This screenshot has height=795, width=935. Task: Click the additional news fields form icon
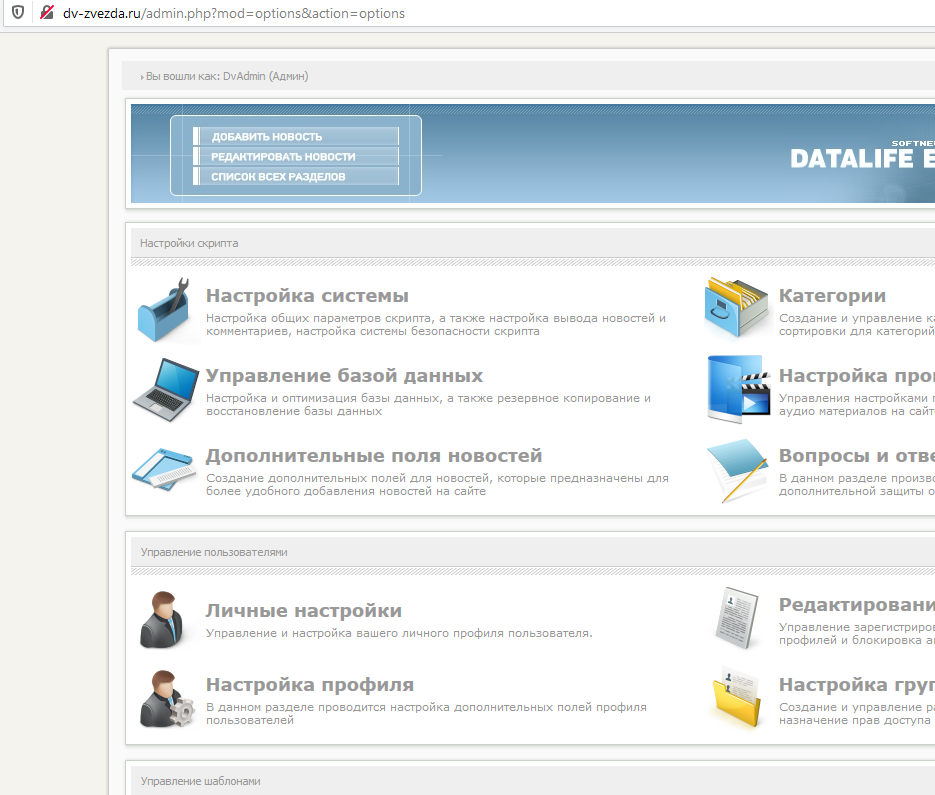point(164,469)
